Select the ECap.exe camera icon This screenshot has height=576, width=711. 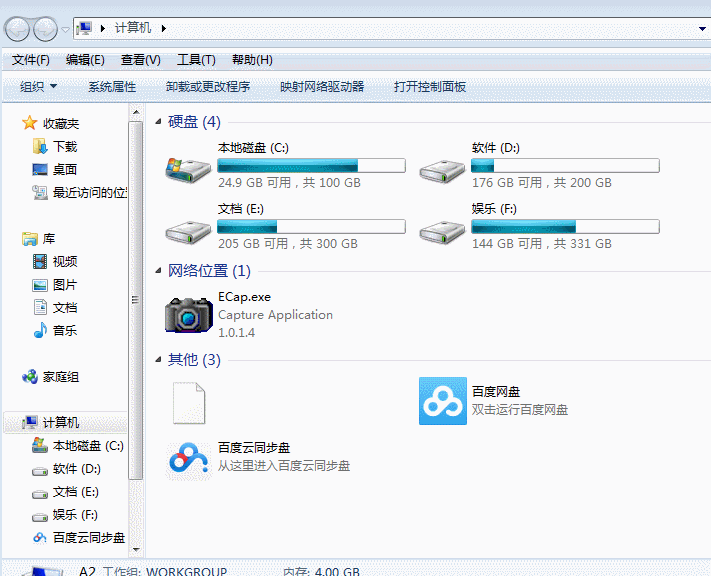coord(188,315)
